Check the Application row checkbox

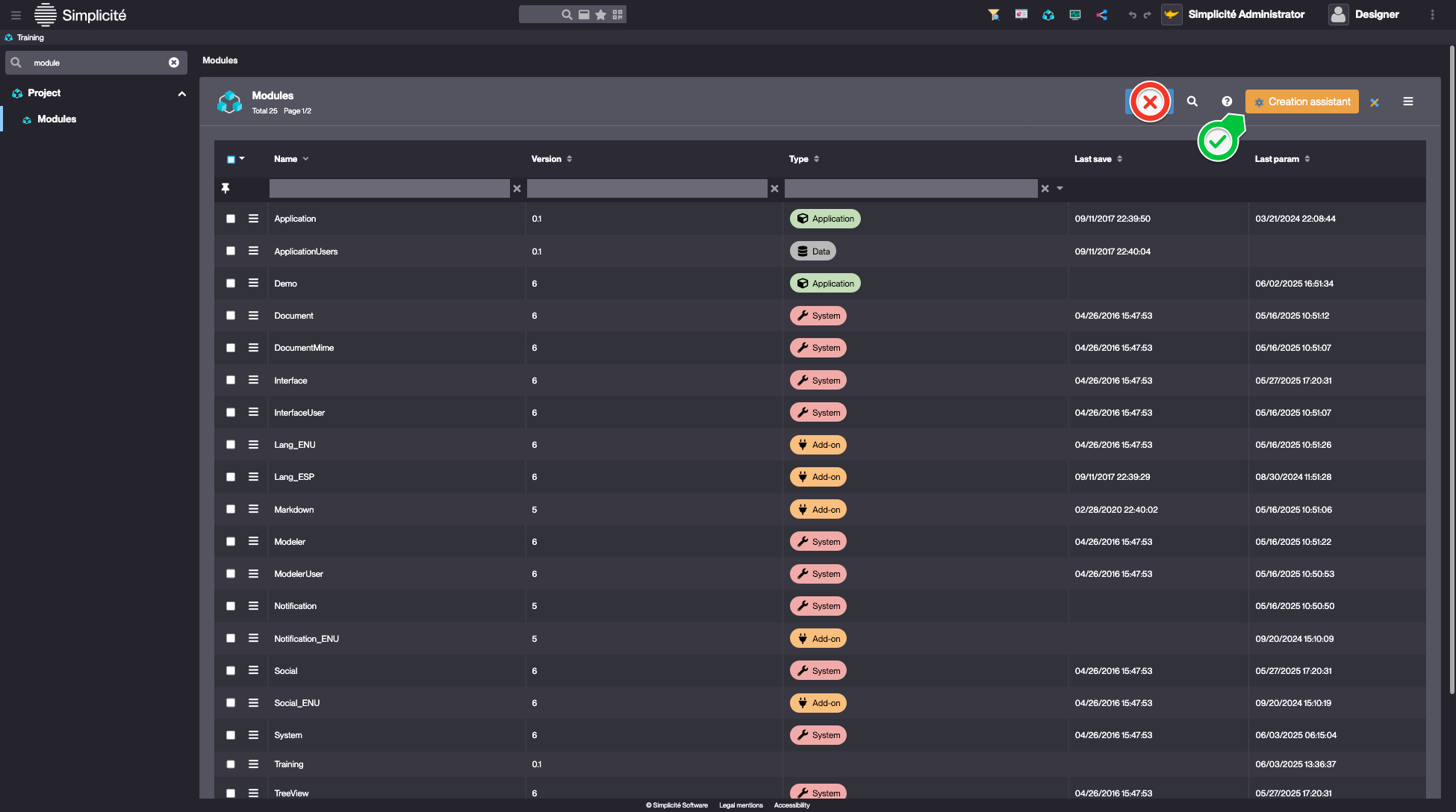pyautogui.click(x=231, y=219)
